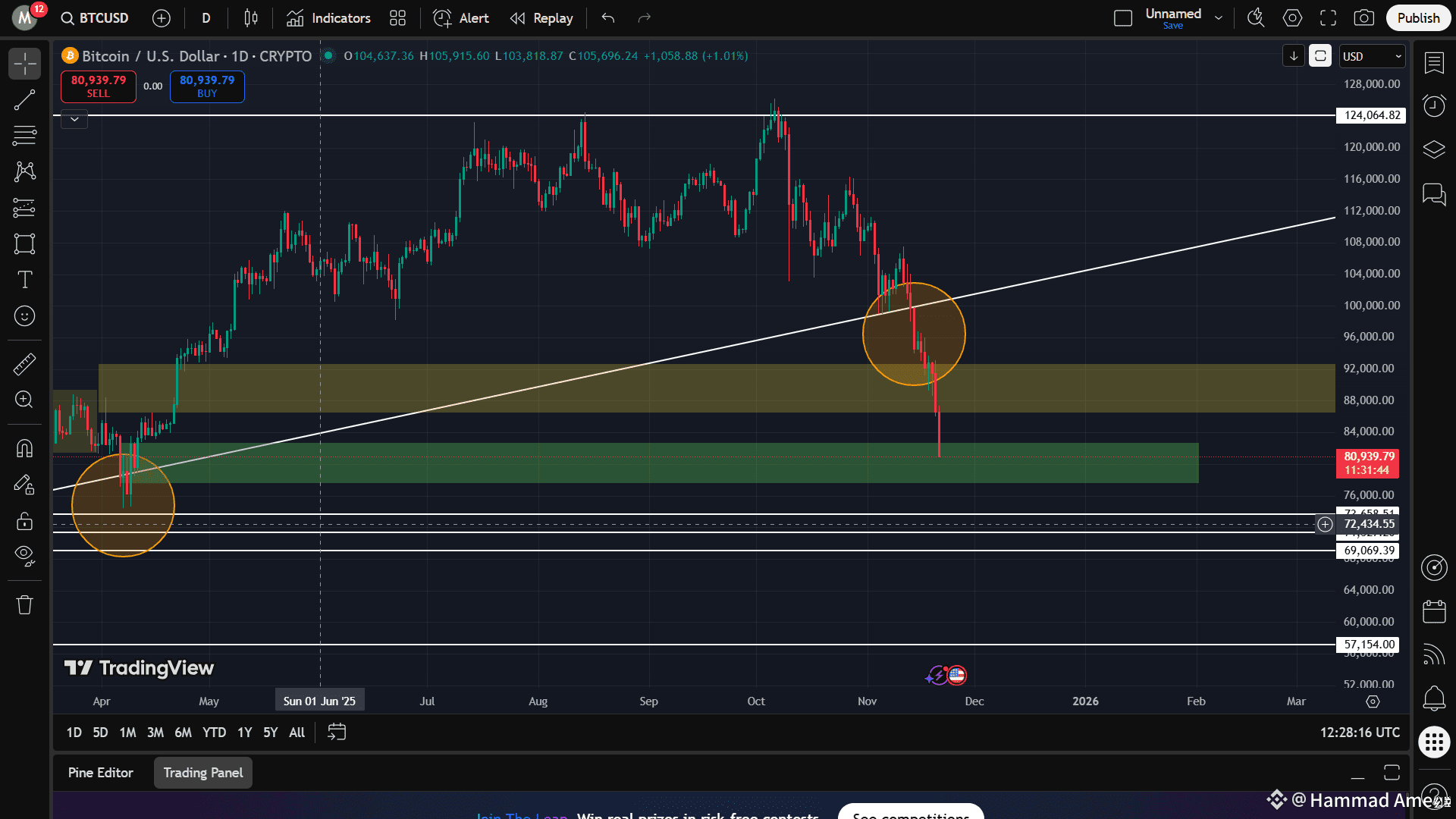
Task: Select the geometric shapes tool
Action: click(x=24, y=243)
